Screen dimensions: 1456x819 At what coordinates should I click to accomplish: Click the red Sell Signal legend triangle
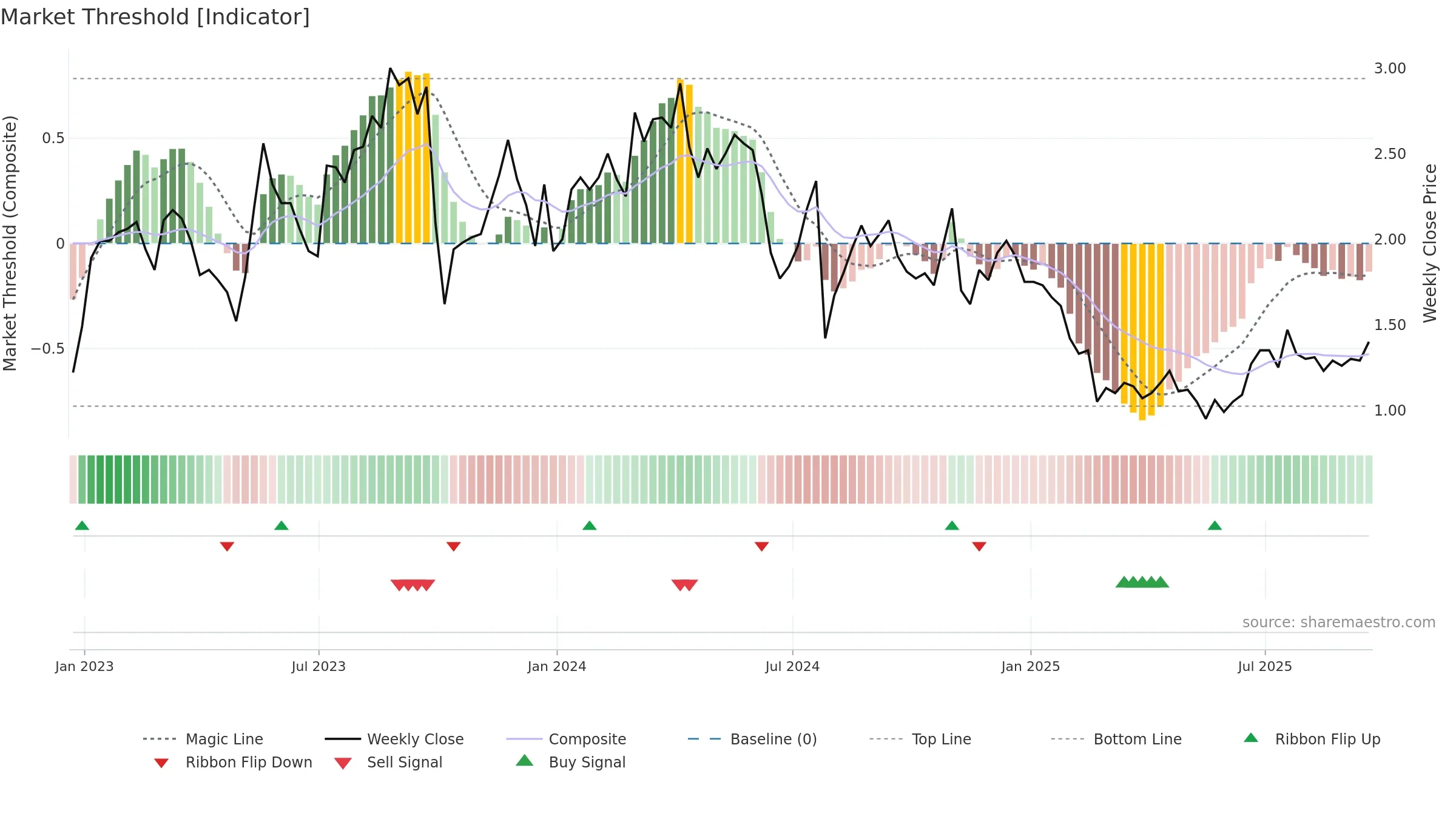(343, 763)
